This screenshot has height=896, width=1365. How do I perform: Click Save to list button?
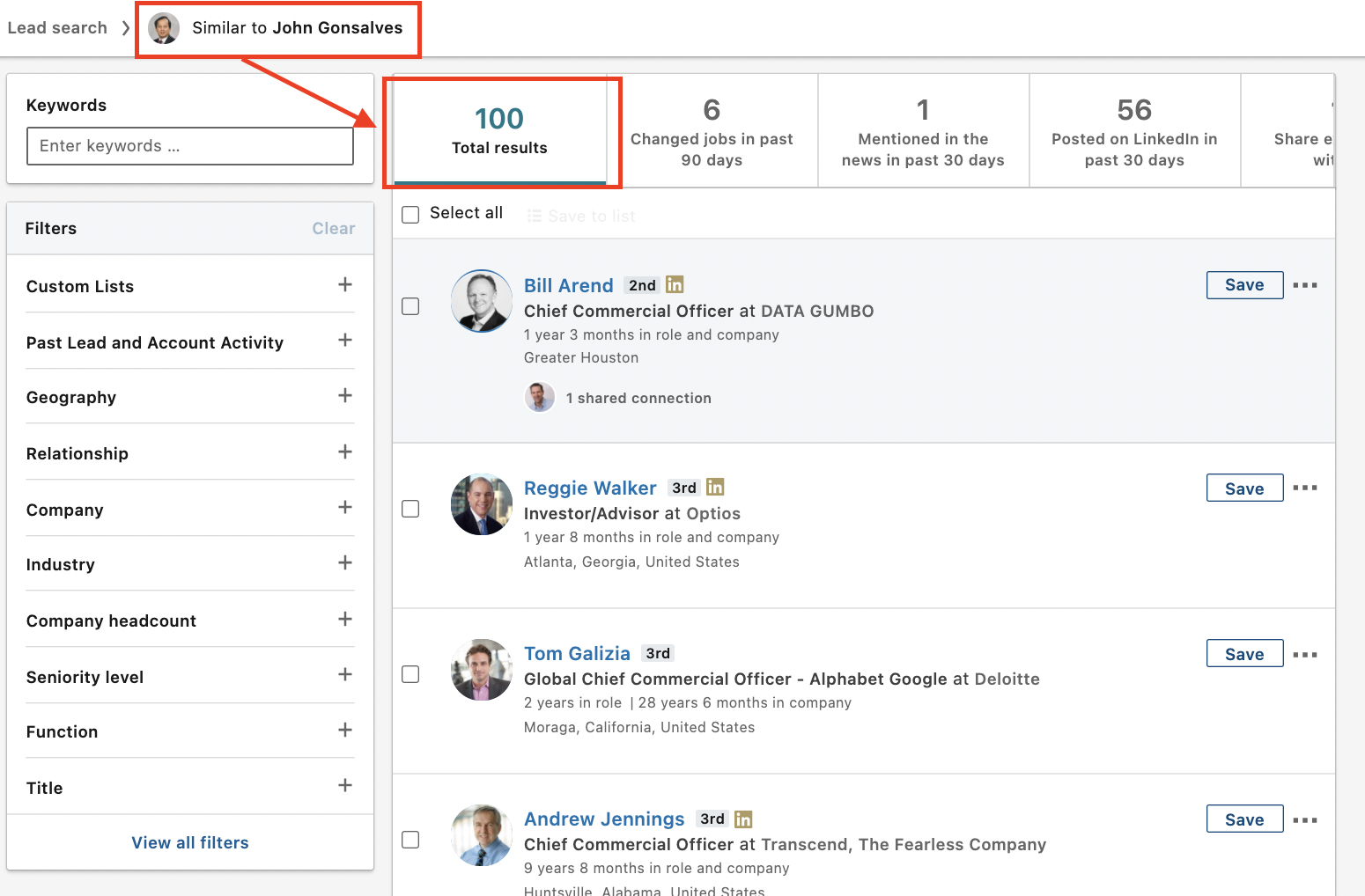point(581,216)
